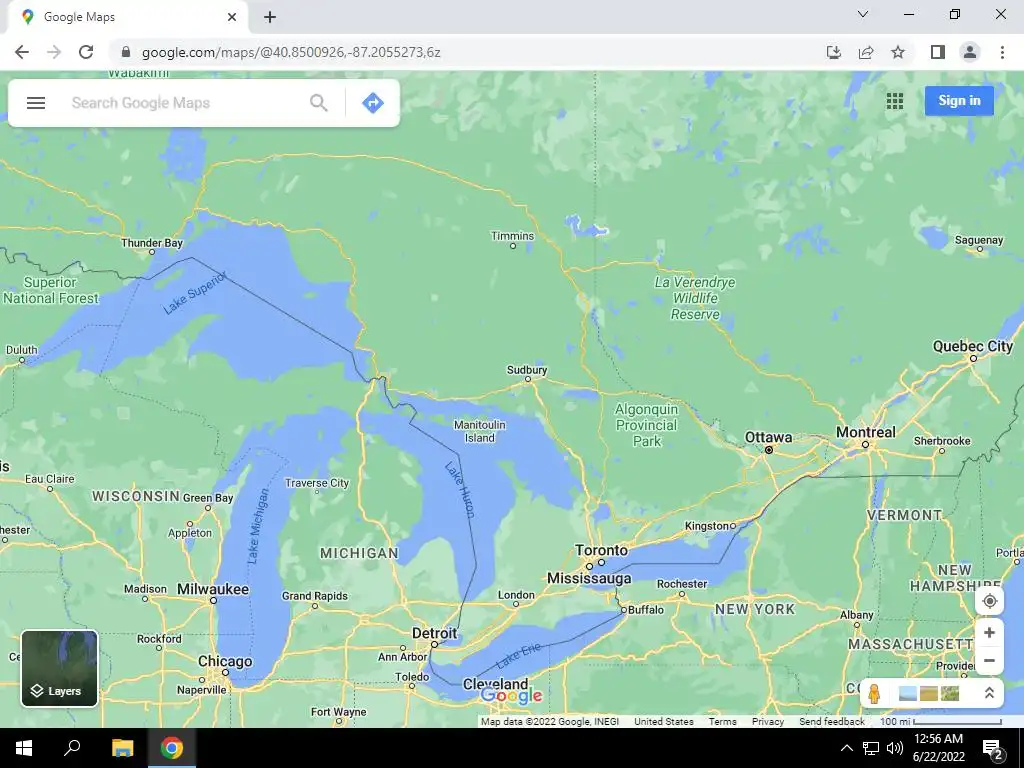Select the Google Maps tab
Screen dimensions: 1024x768
(x=127, y=17)
